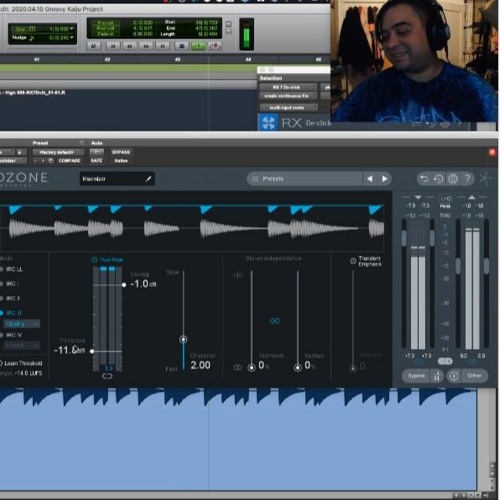Click the Maximizer module name field
Screen dimensions: 500x500
click(117, 179)
